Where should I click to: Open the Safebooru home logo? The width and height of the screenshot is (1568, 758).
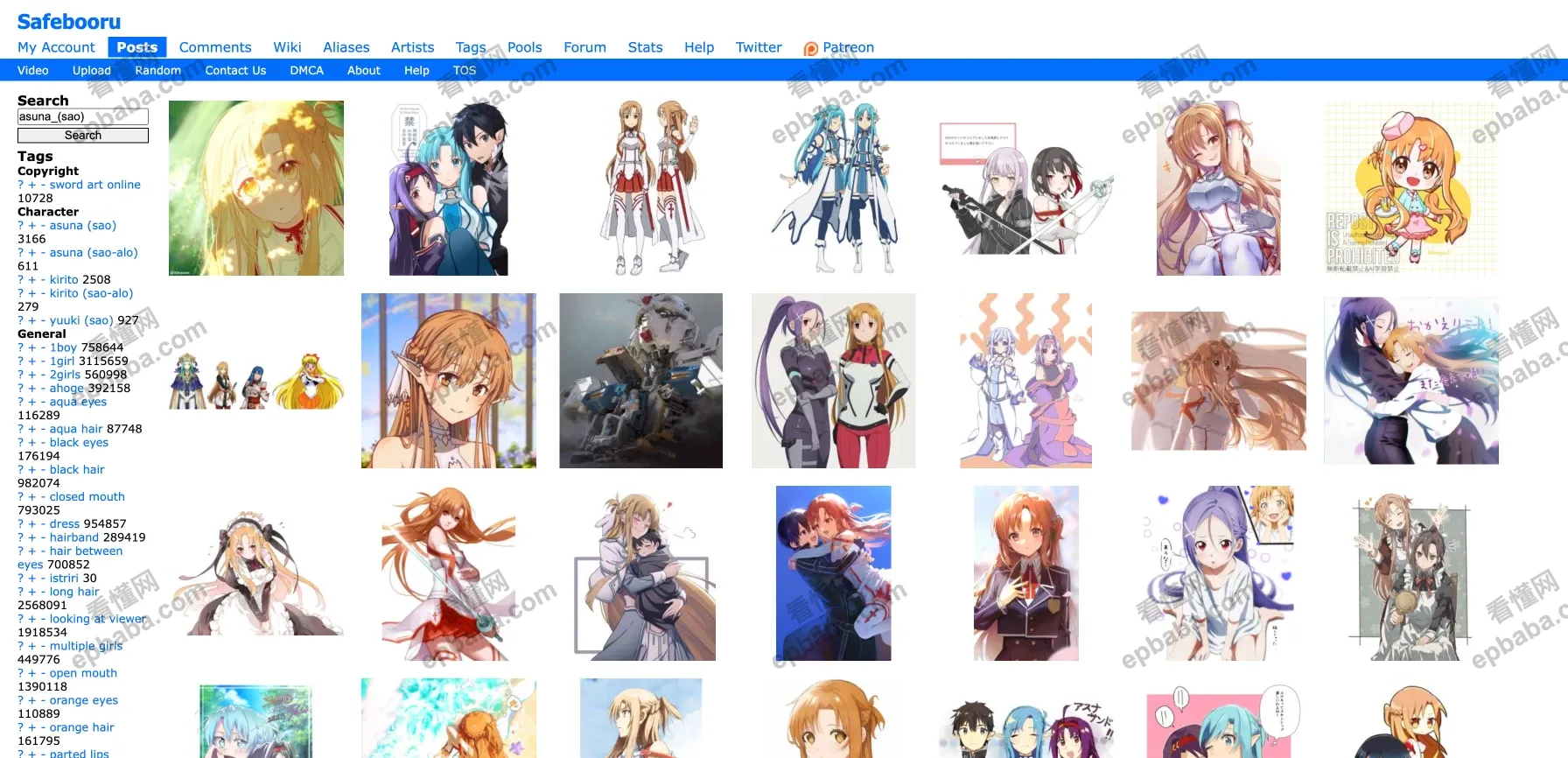point(69,22)
